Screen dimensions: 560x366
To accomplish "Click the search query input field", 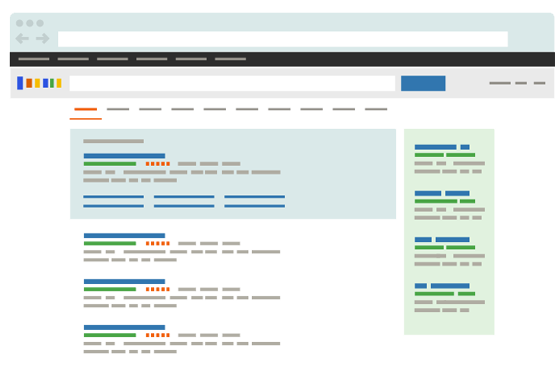I will 232,83.
